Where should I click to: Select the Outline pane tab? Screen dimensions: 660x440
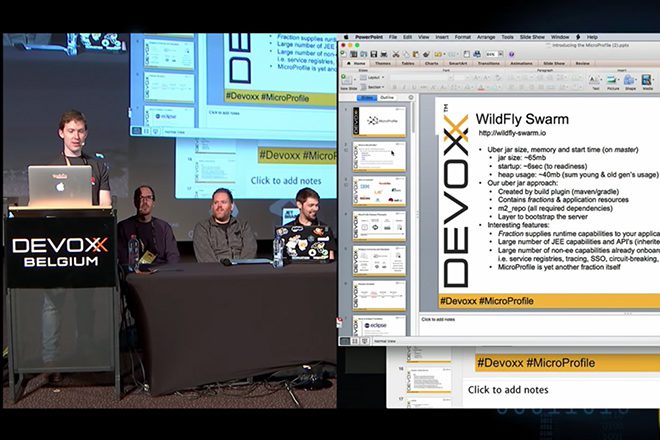[387, 98]
